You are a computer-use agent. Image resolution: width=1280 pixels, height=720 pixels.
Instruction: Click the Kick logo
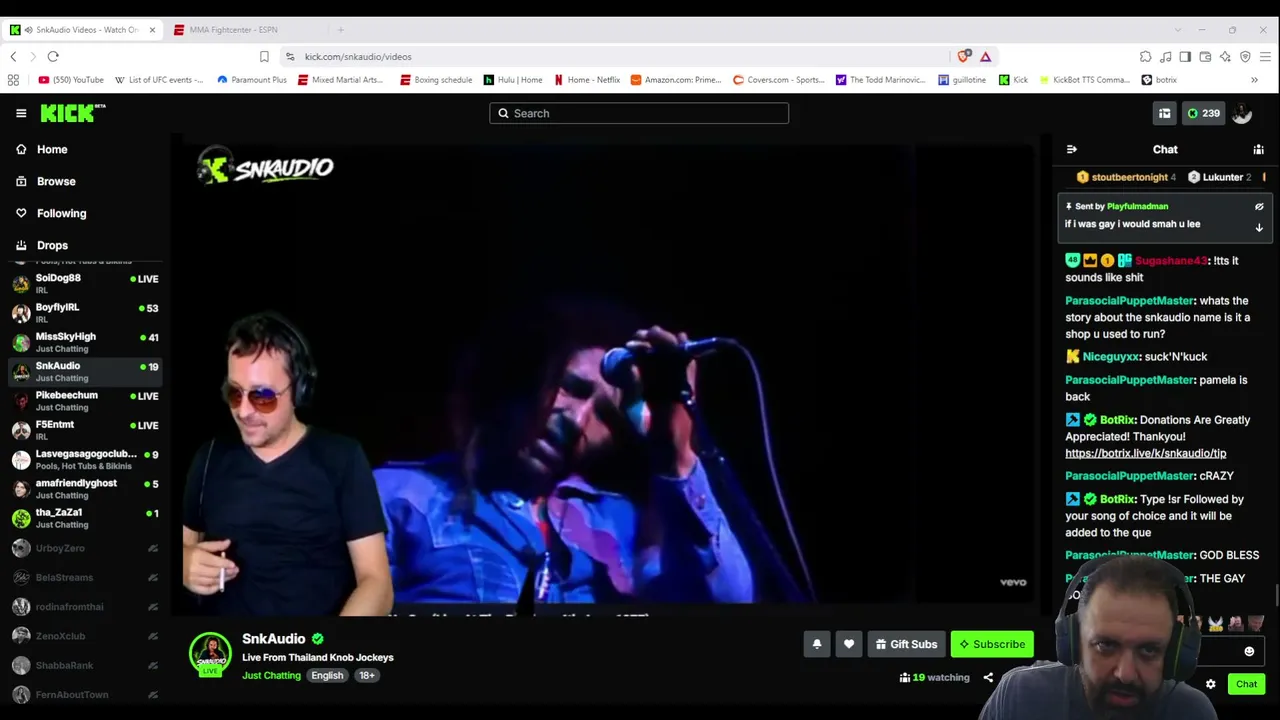(73, 113)
